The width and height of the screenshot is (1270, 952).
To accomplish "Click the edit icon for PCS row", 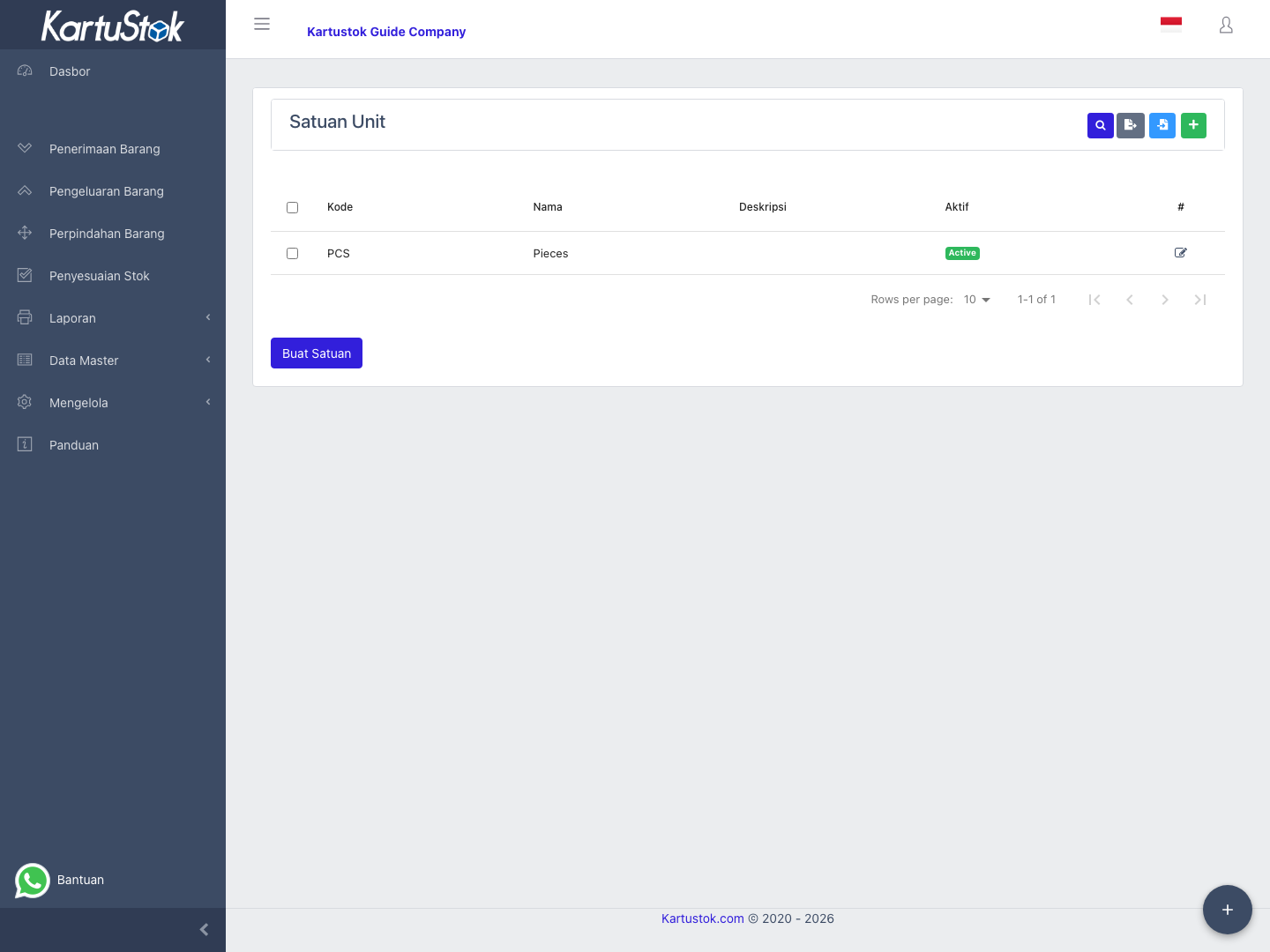I will [1181, 253].
